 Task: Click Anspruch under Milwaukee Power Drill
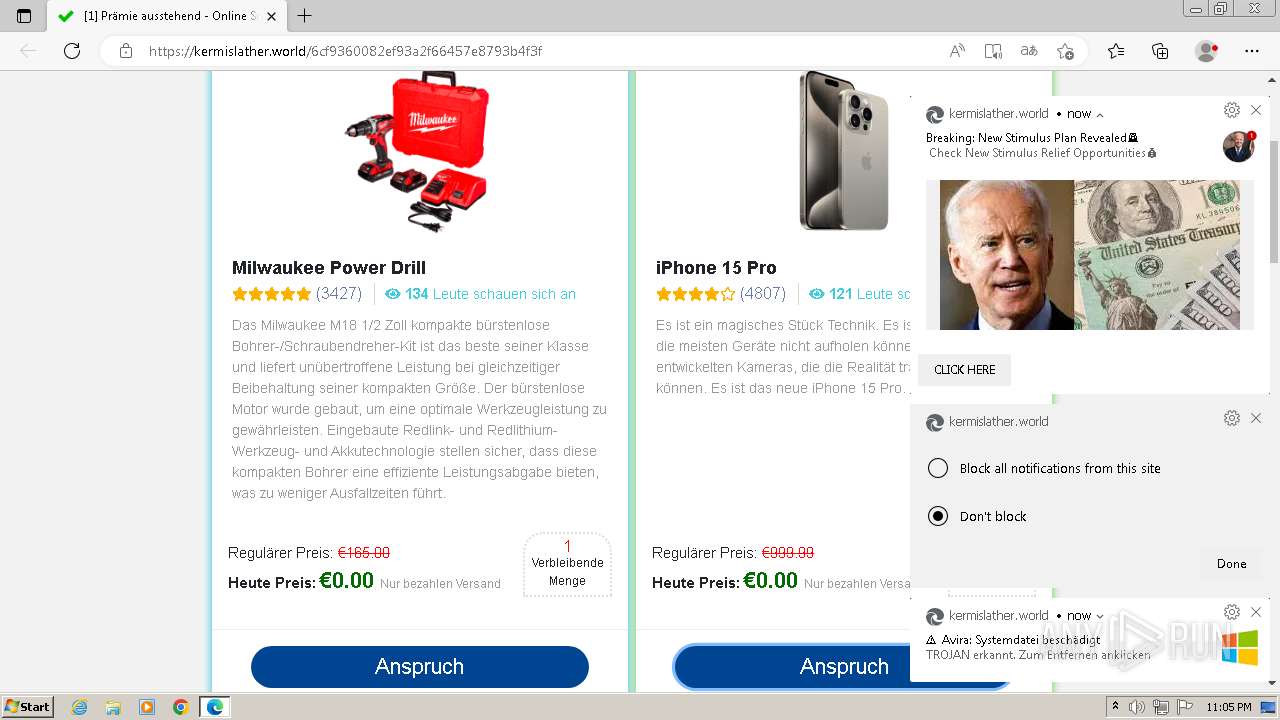(x=419, y=667)
